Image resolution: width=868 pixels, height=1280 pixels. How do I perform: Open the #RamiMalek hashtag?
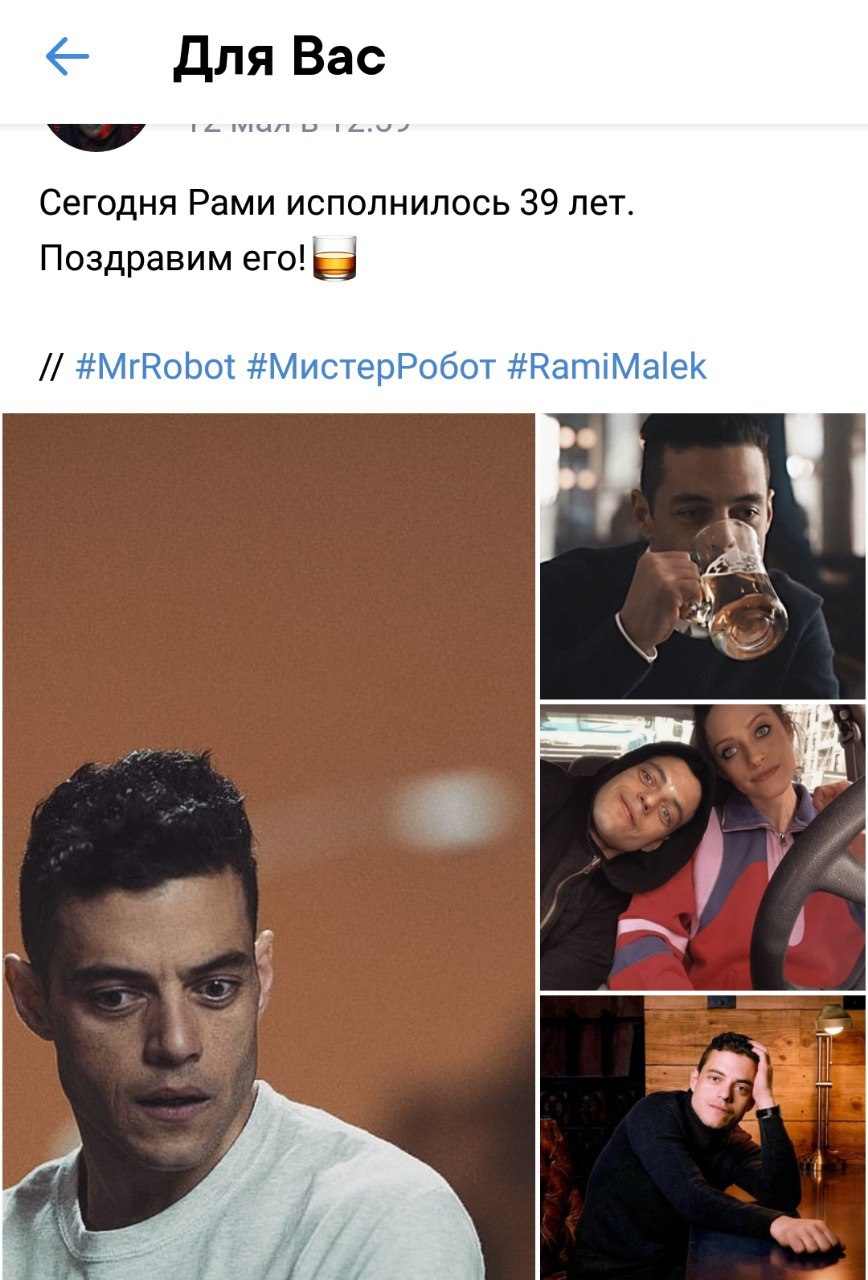[x=607, y=367]
